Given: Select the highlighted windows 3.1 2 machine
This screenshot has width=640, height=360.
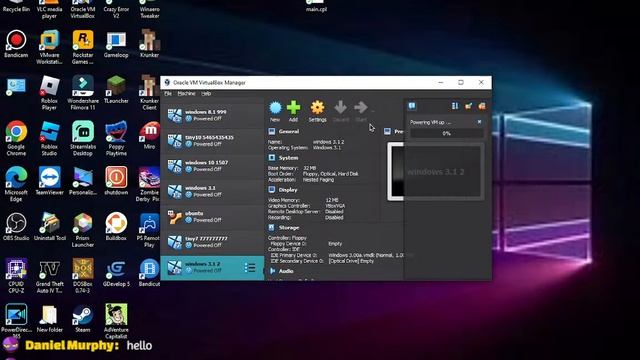Looking at the screenshot, I should tap(212, 268).
